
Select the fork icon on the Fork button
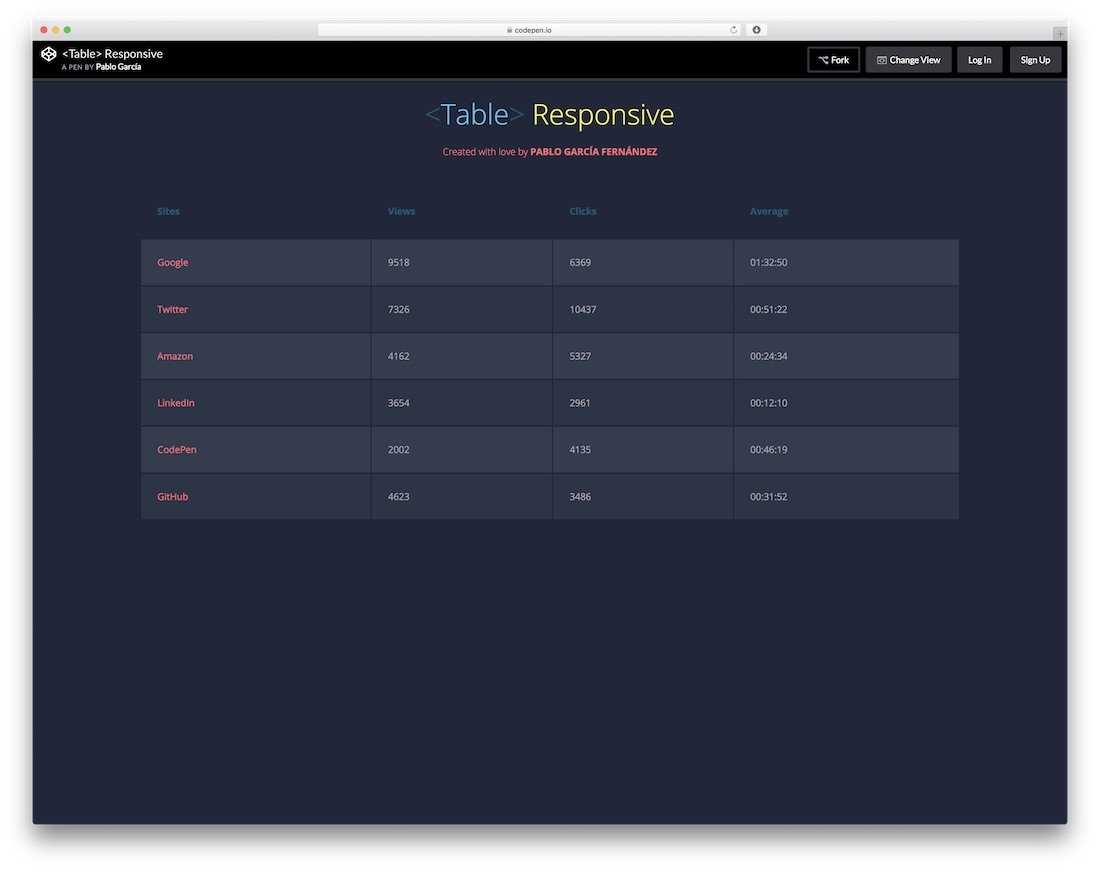821,58
